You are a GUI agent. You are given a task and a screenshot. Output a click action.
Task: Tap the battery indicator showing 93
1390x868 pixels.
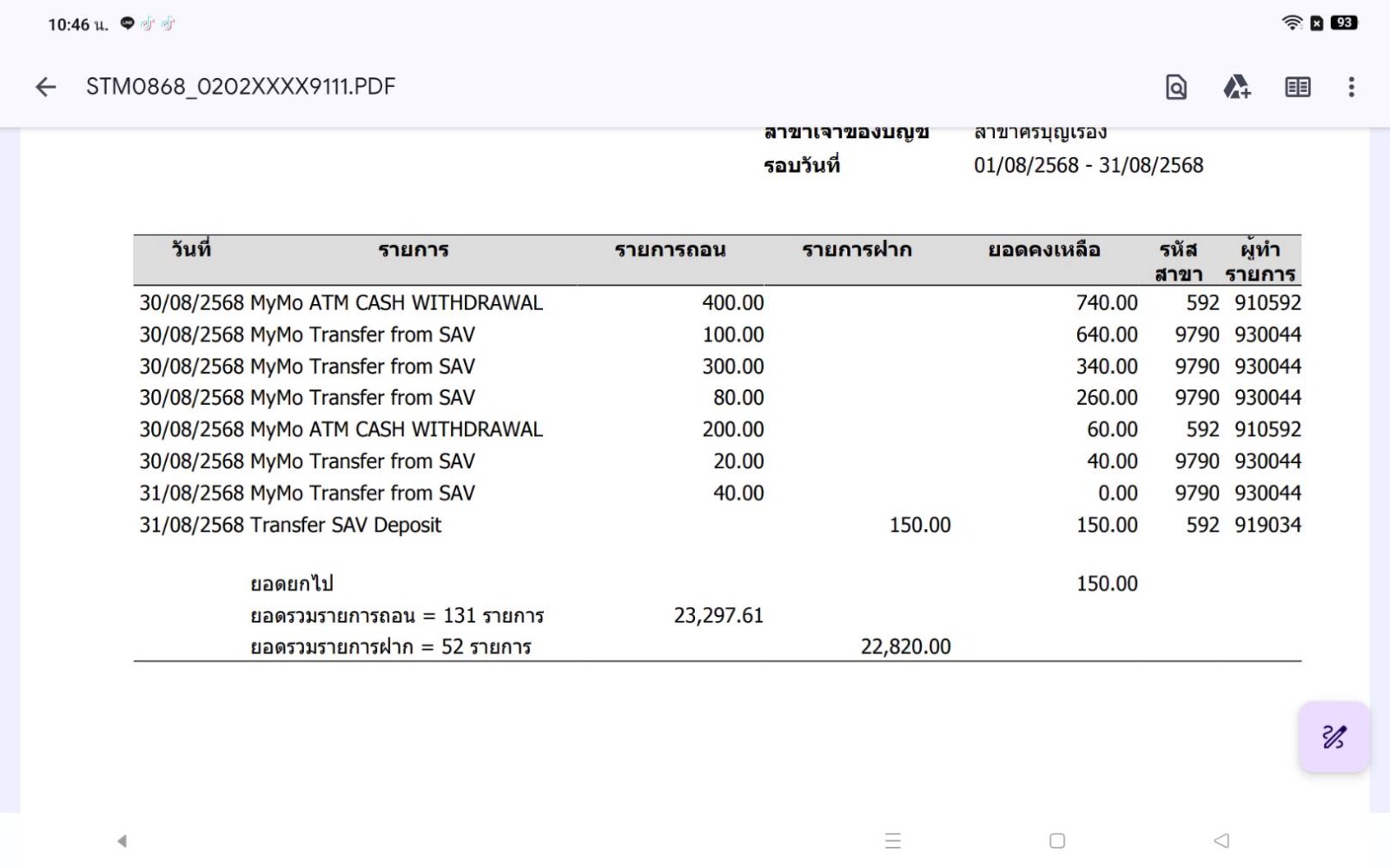point(1344,23)
